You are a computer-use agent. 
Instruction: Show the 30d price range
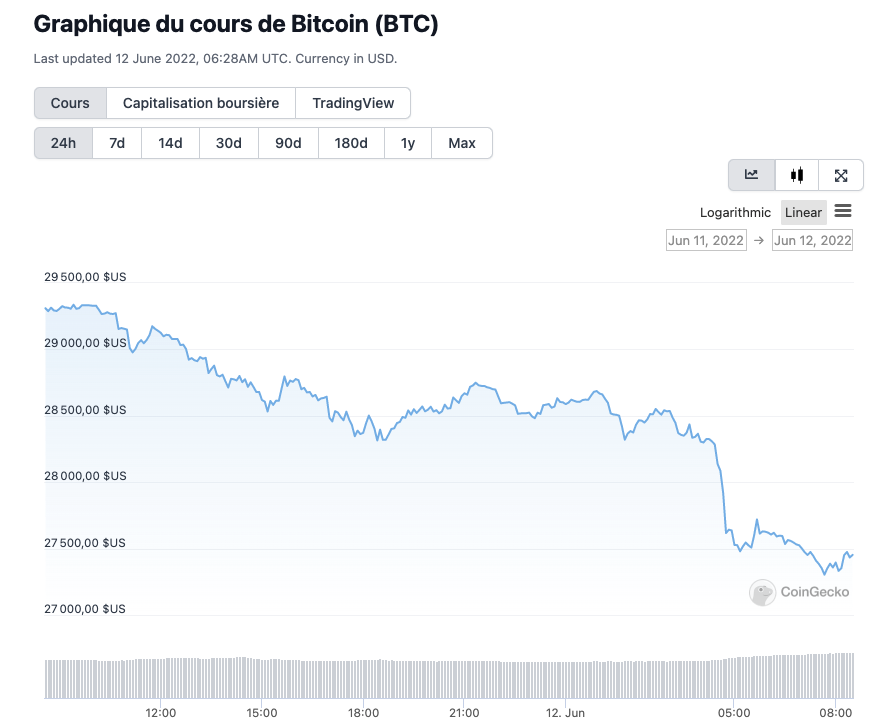click(x=228, y=143)
